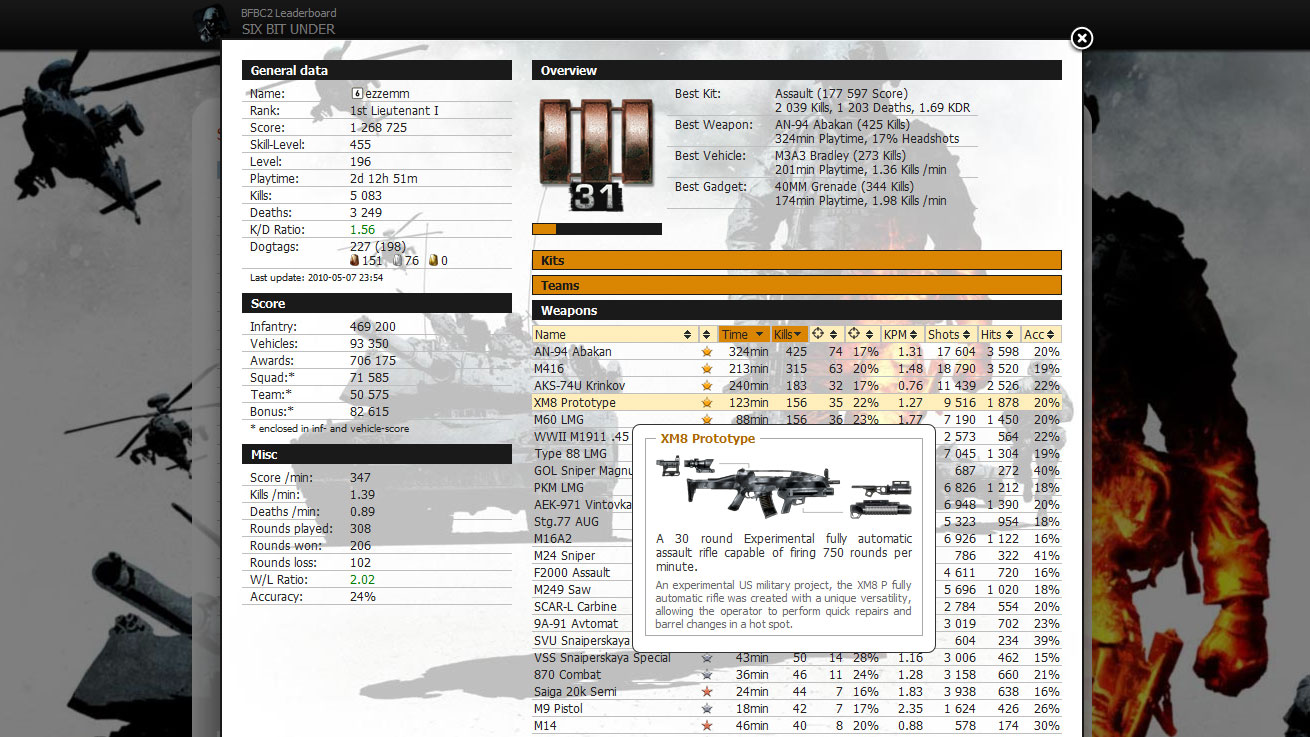Click the silver star for VSS Snaiperskaya Special
Image resolution: width=1310 pixels, height=737 pixels.
point(706,658)
